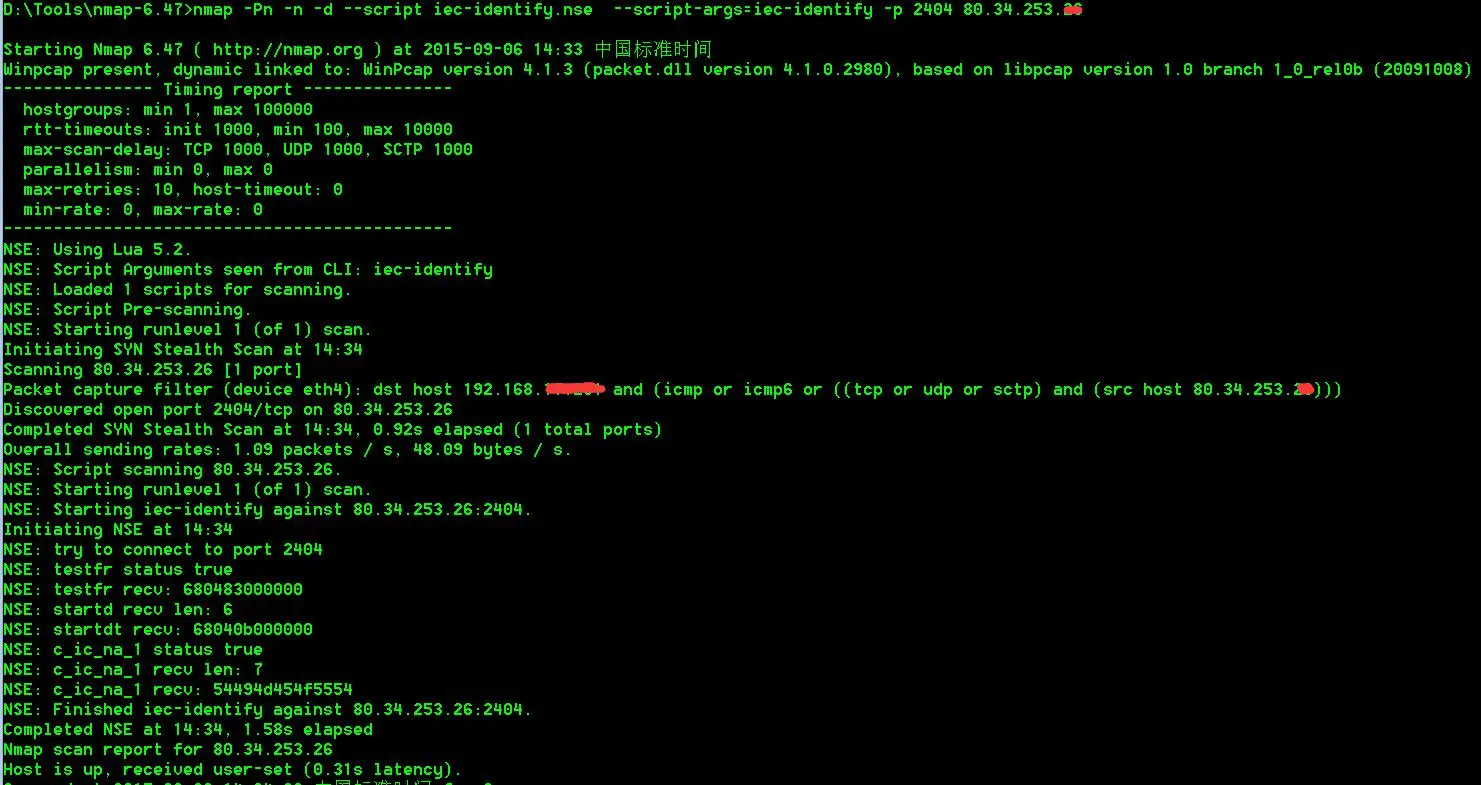1481x785 pixels.
Task: Click the 'rtt-timeouts' line
Action: click(237, 130)
